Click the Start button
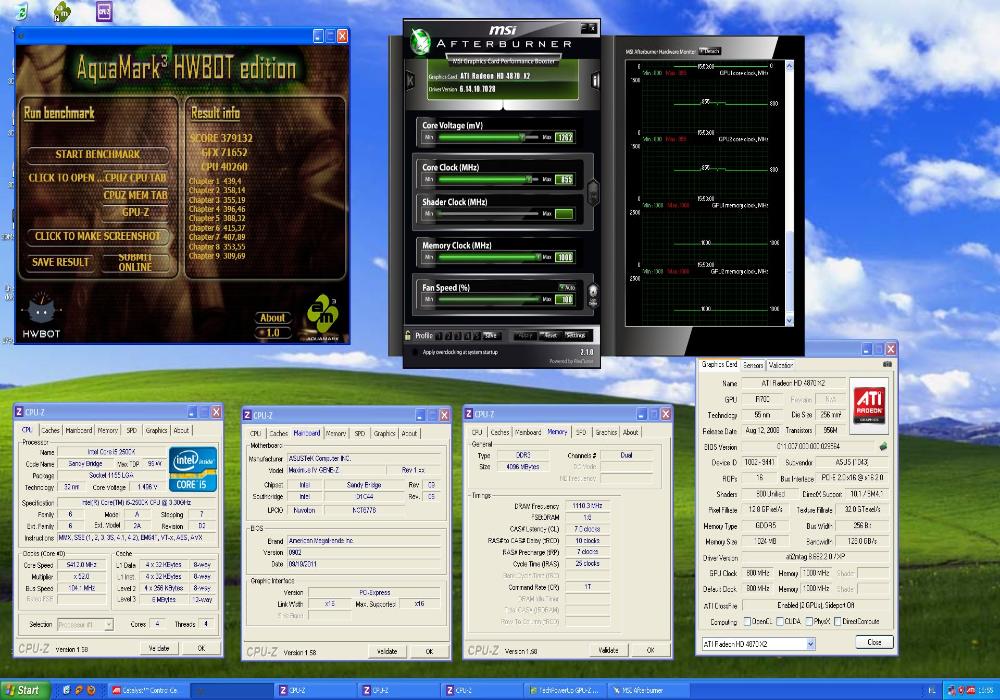This screenshot has height=700, width=1000. 23,690
